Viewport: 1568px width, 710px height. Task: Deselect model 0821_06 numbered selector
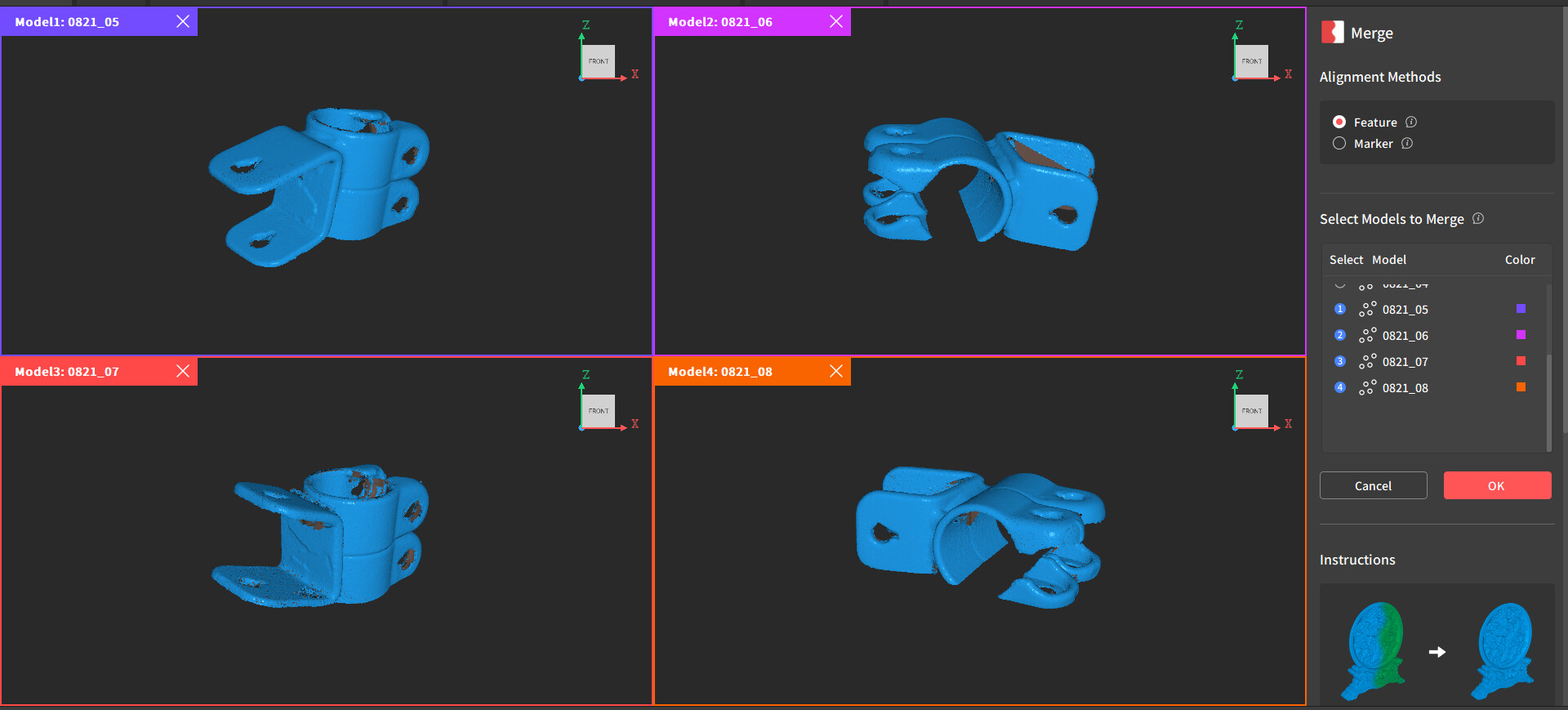[x=1339, y=335]
